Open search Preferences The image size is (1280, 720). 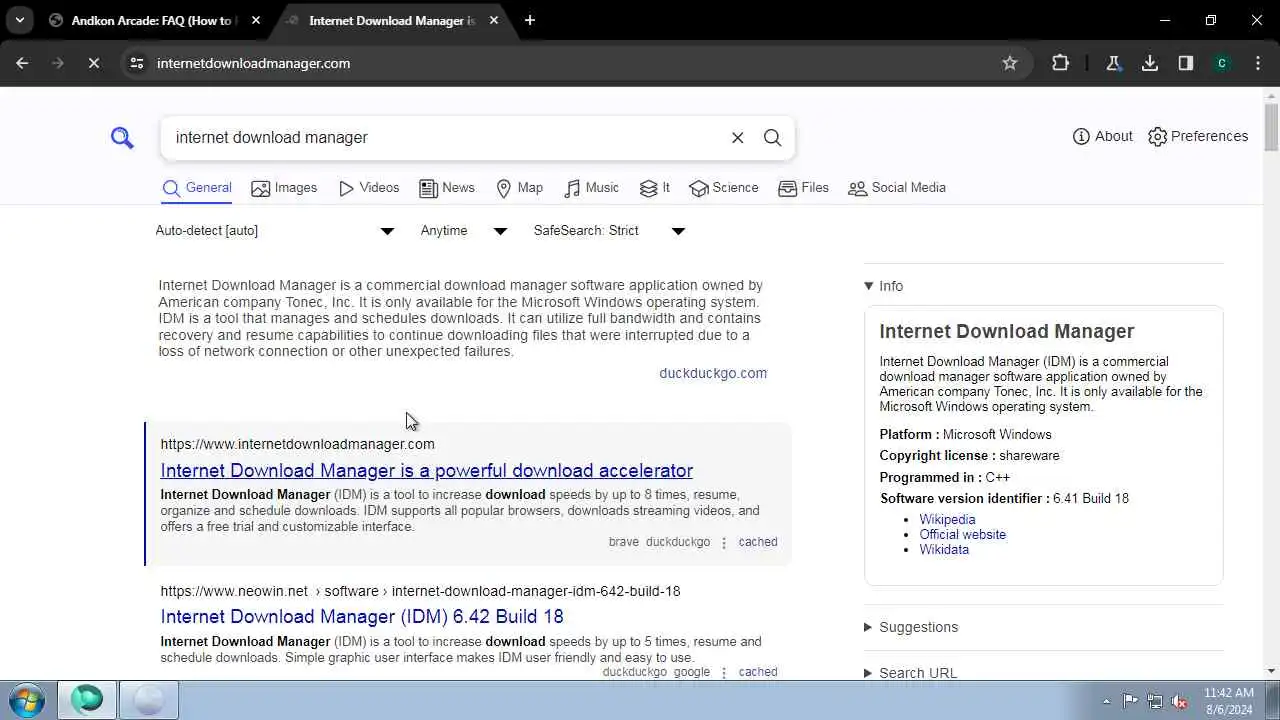coord(1198,136)
